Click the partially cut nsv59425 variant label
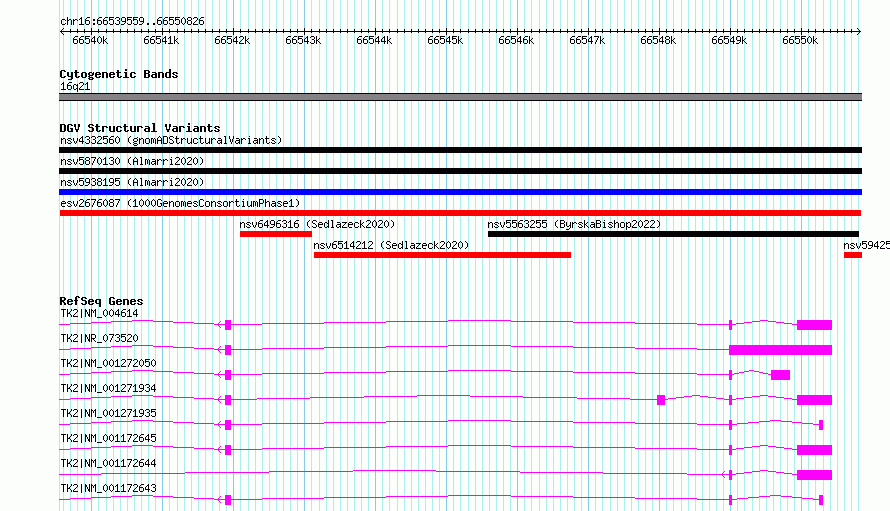Viewport: 890px width, 511px height. [x=866, y=245]
